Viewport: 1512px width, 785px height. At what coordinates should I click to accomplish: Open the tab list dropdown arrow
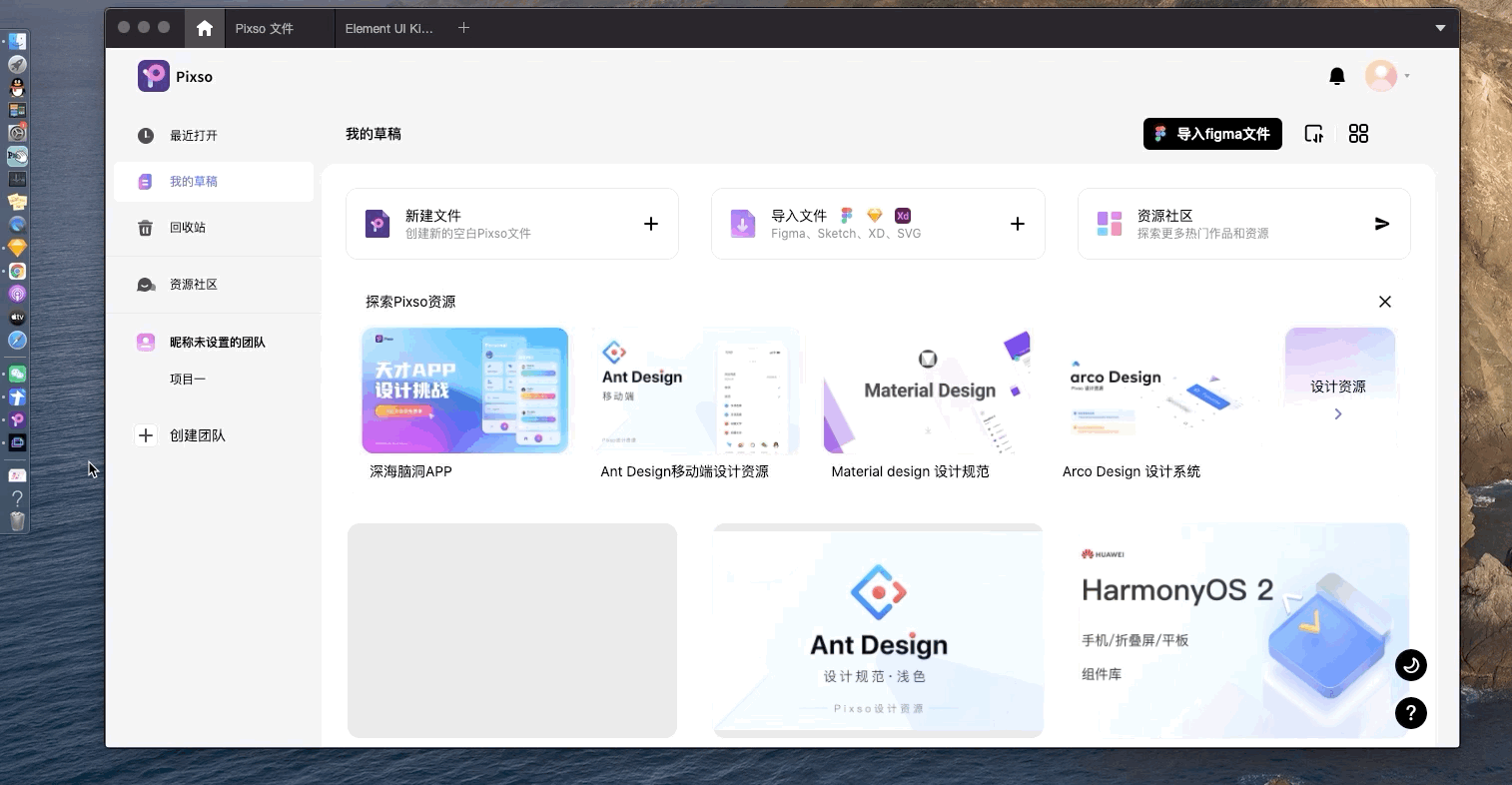point(1440,28)
